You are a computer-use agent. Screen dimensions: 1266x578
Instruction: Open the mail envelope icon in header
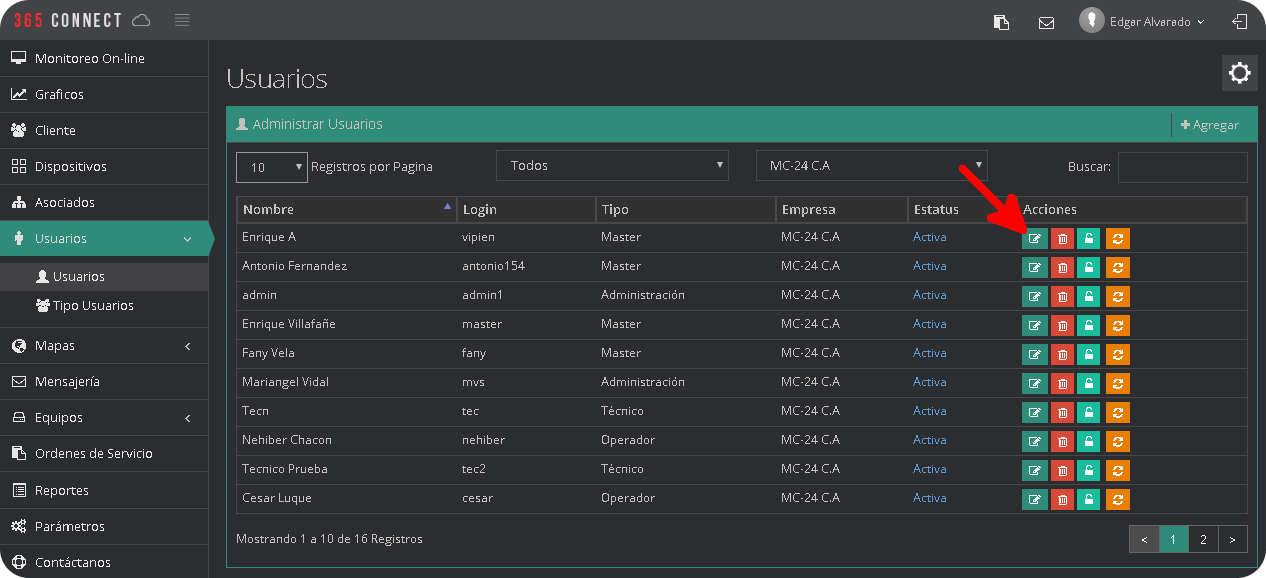(x=1046, y=22)
